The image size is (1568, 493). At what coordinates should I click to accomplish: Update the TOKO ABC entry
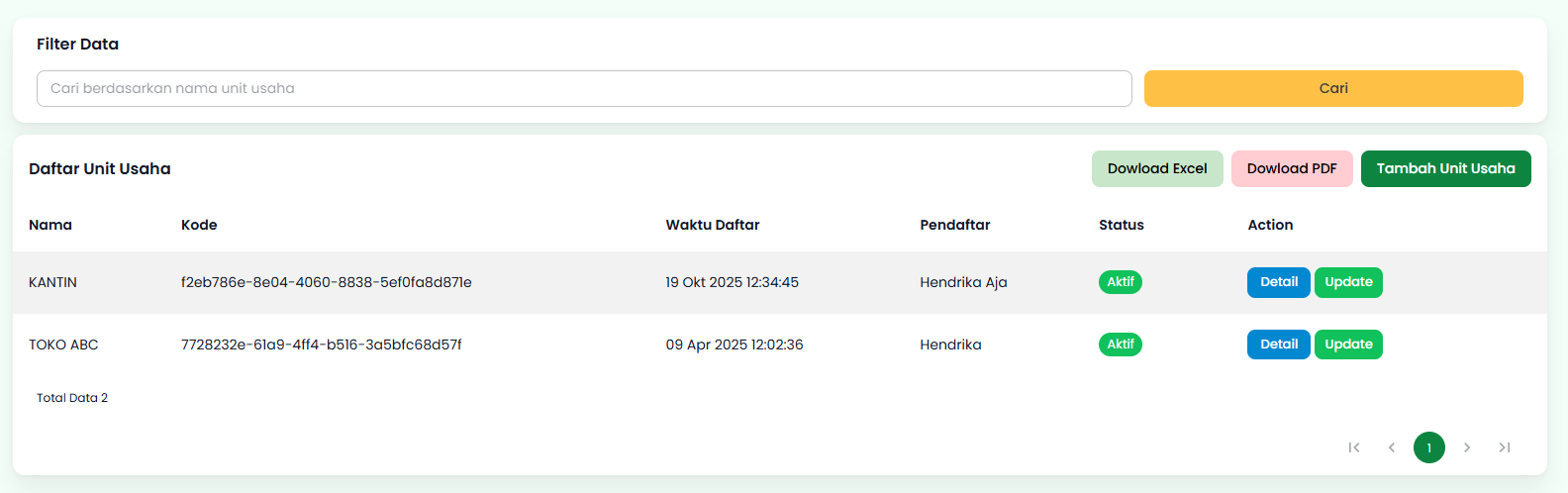pyautogui.click(x=1348, y=345)
